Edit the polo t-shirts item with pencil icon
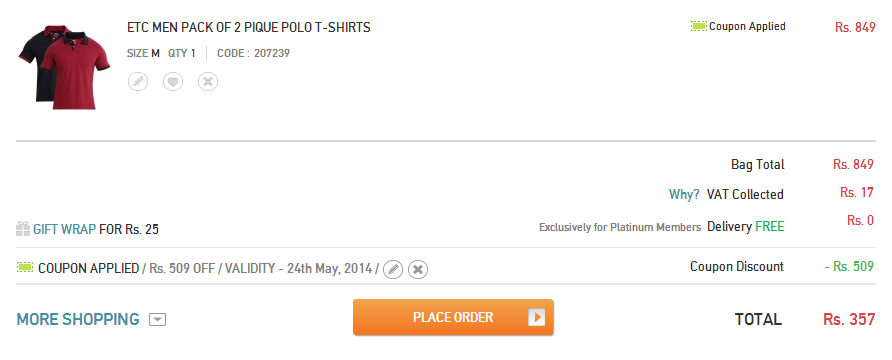 click(x=138, y=81)
